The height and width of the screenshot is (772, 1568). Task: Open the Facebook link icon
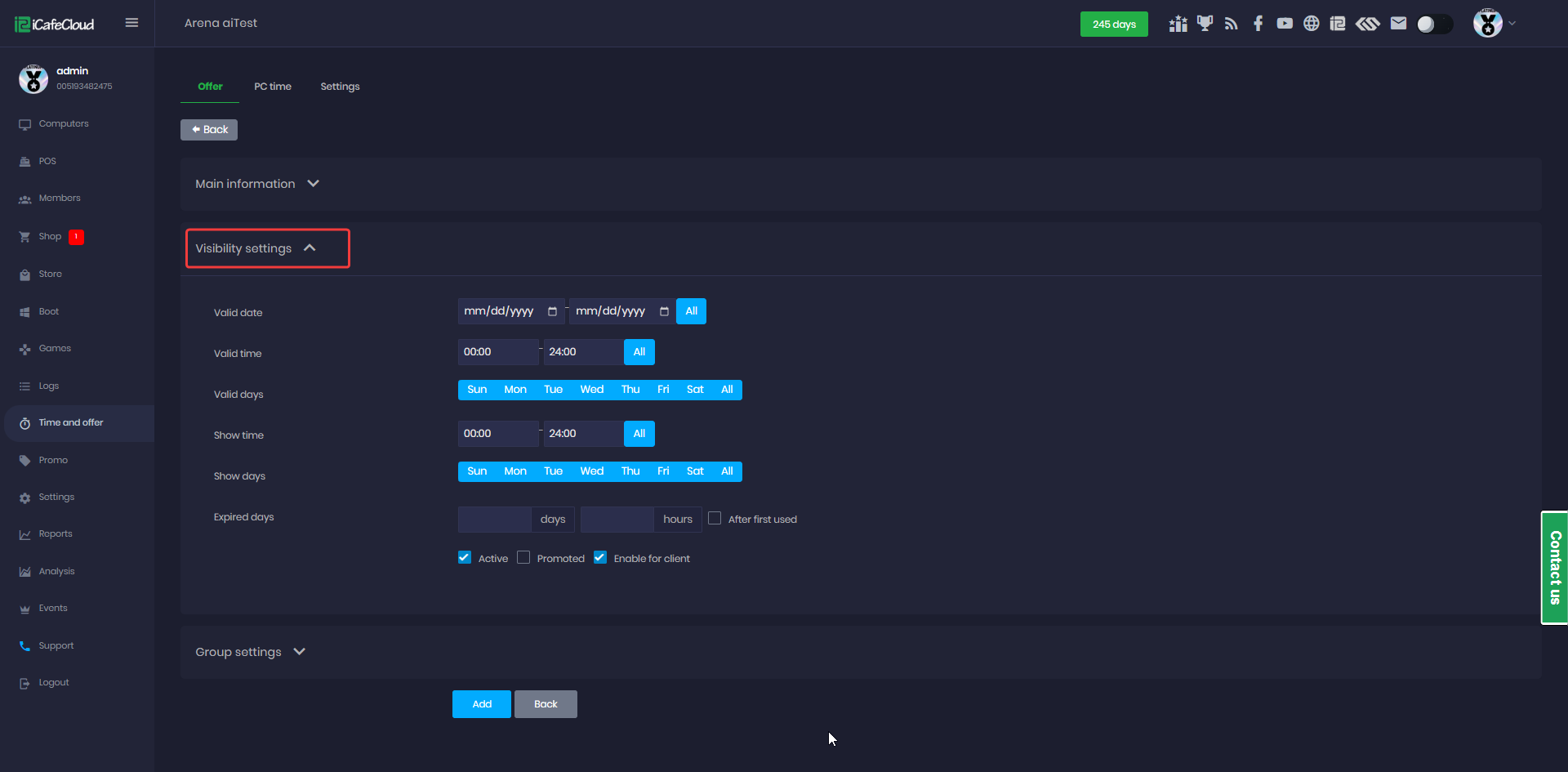pos(1258,24)
